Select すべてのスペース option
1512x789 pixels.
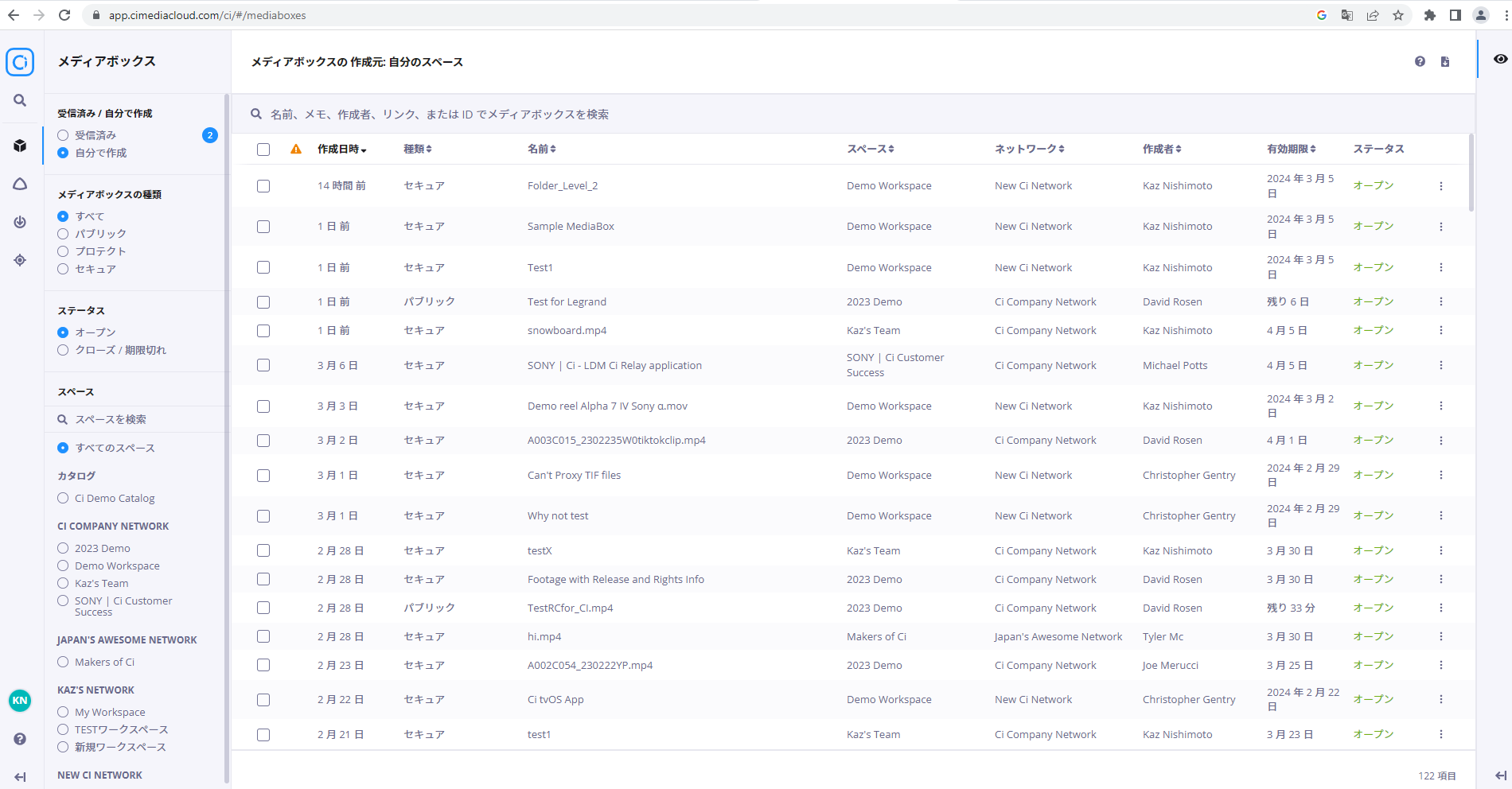click(x=63, y=448)
